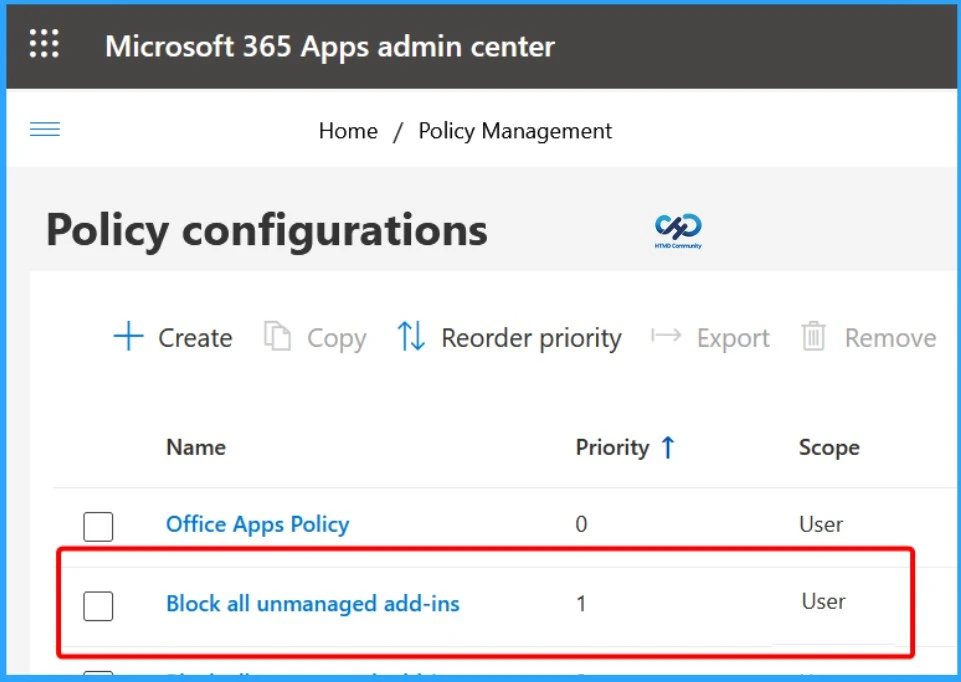Tick the Office Apps Policy checkbox
961x682 pixels.
click(98, 526)
